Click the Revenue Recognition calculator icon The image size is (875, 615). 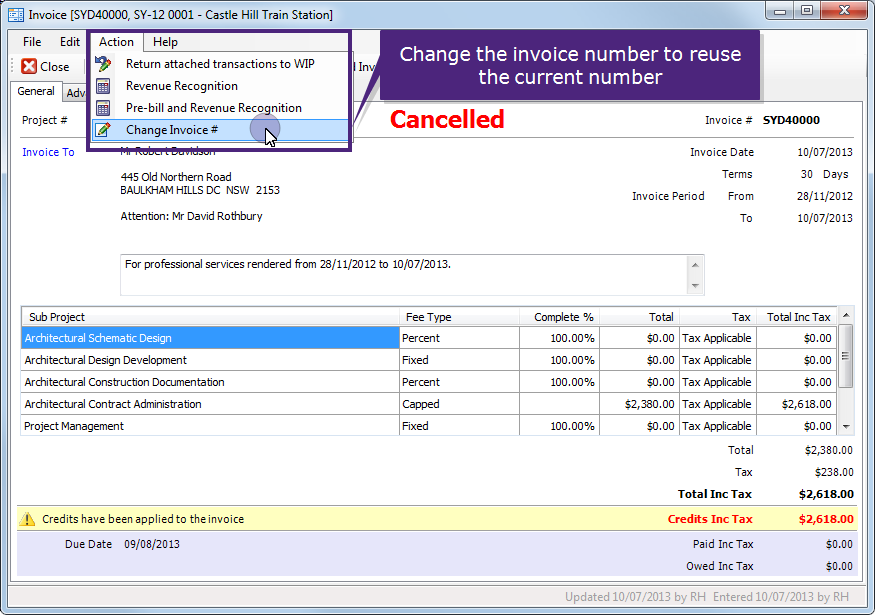click(x=100, y=86)
